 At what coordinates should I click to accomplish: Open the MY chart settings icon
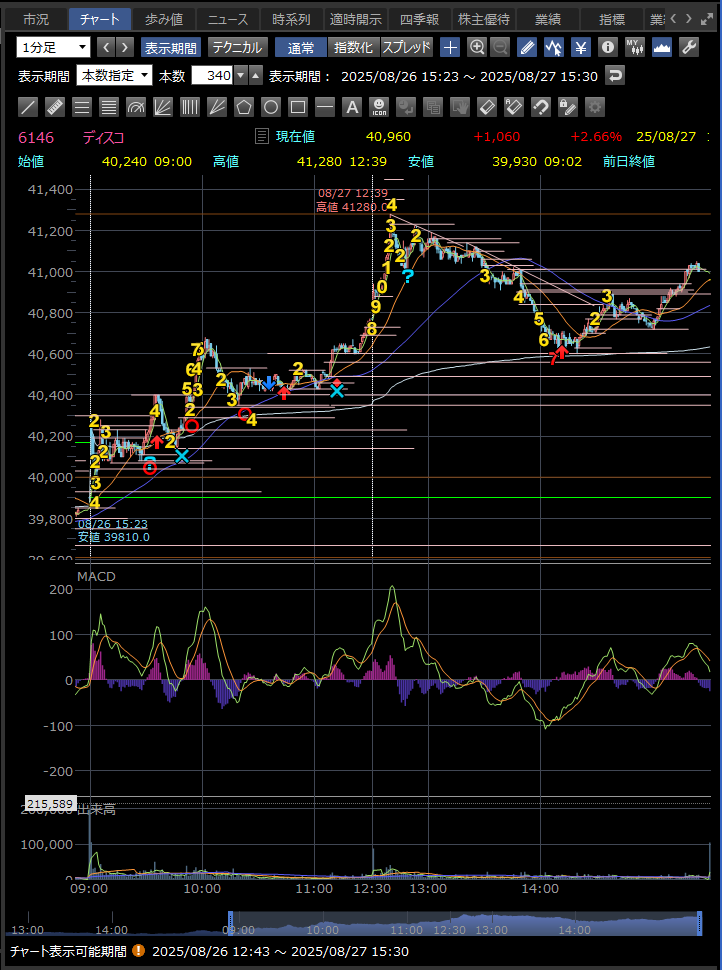pyautogui.click(x=635, y=47)
